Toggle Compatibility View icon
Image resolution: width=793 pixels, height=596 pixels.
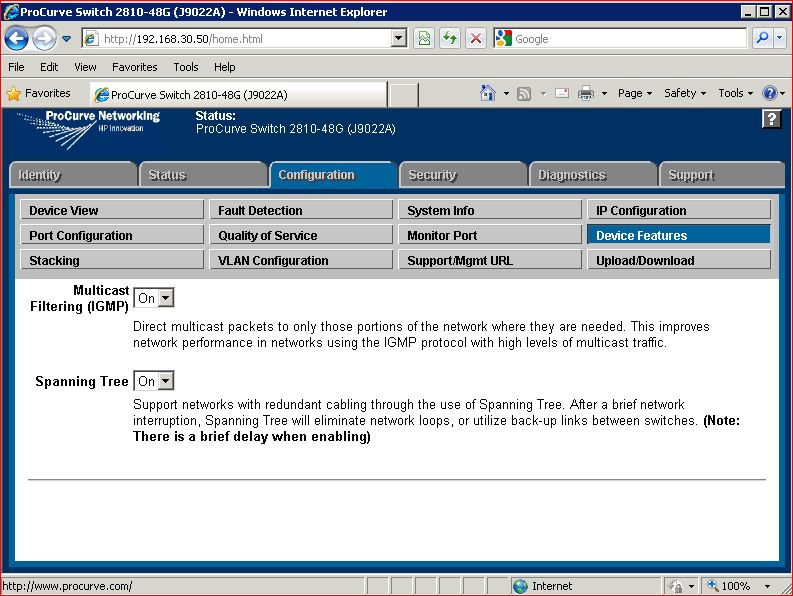point(424,38)
